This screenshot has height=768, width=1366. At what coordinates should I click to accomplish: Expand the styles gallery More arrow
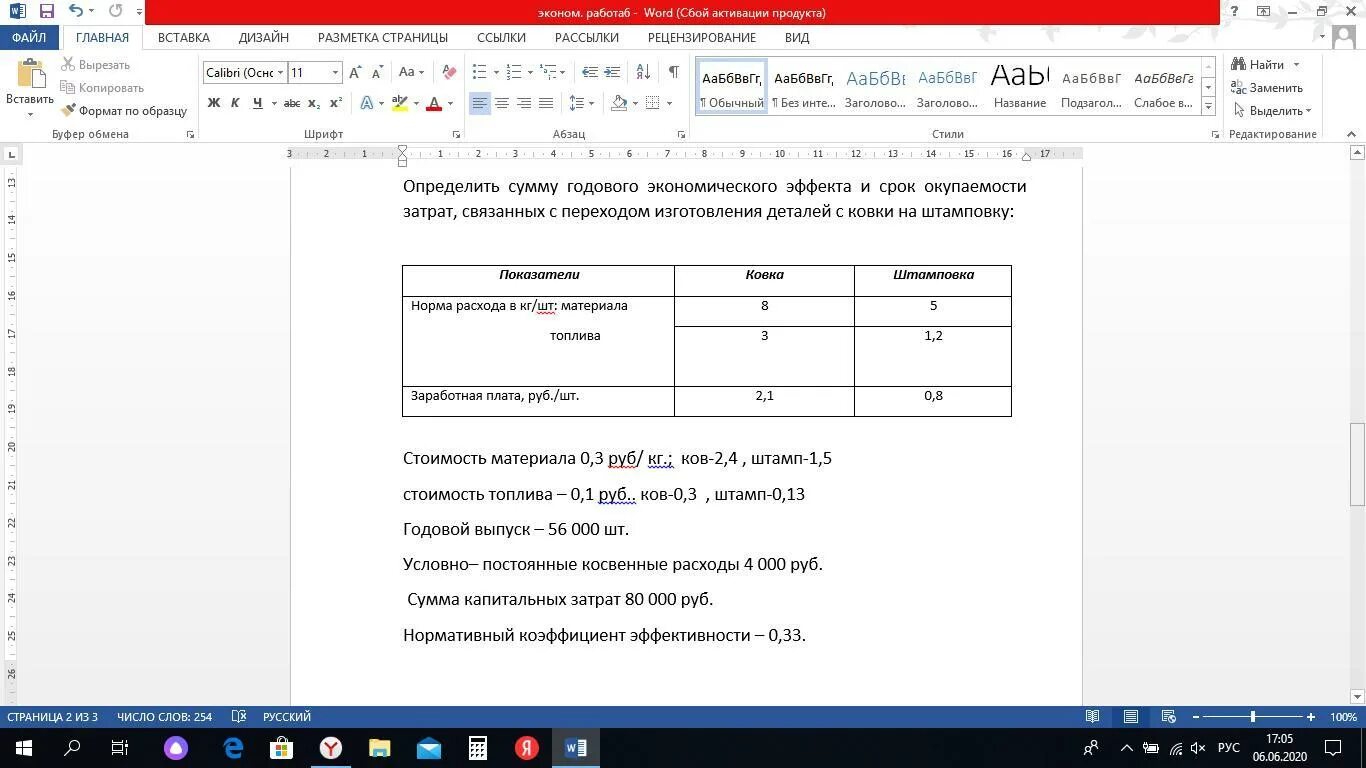[1209, 105]
